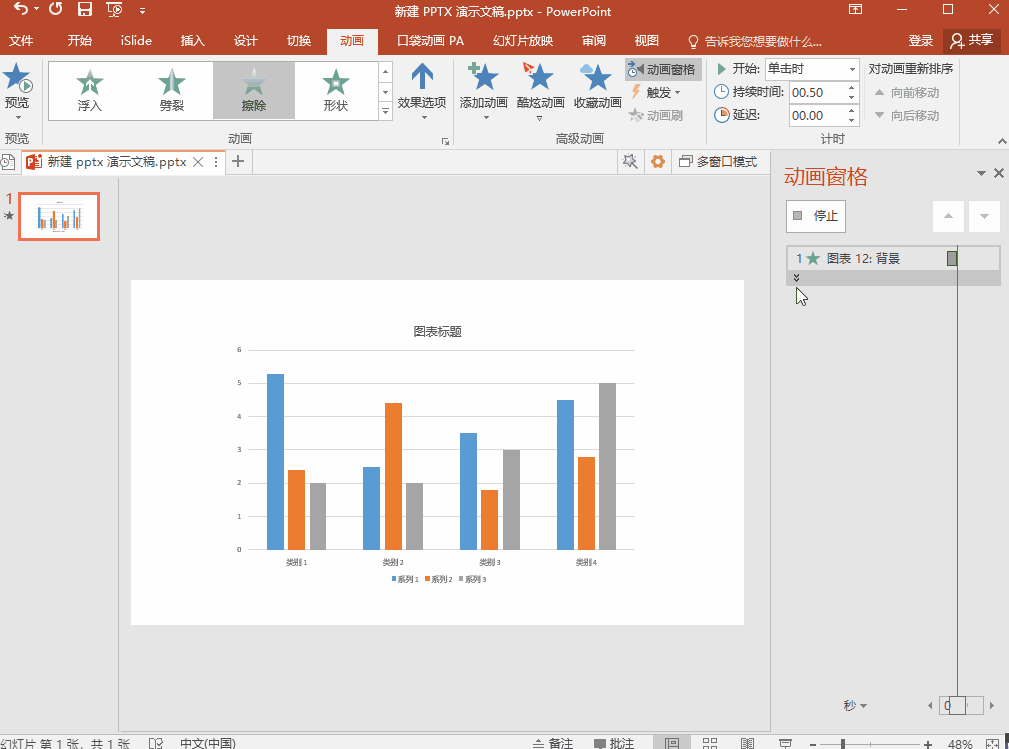This screenshot has width=1009, height=749.
Task: Open the Start timing dropdown (单击时)
Action: (x=811, y=69)
